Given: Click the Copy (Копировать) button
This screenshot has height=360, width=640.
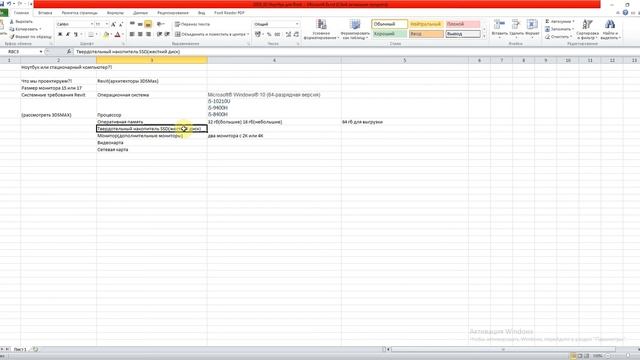Looking at the screenshot, I should (24, 29).
